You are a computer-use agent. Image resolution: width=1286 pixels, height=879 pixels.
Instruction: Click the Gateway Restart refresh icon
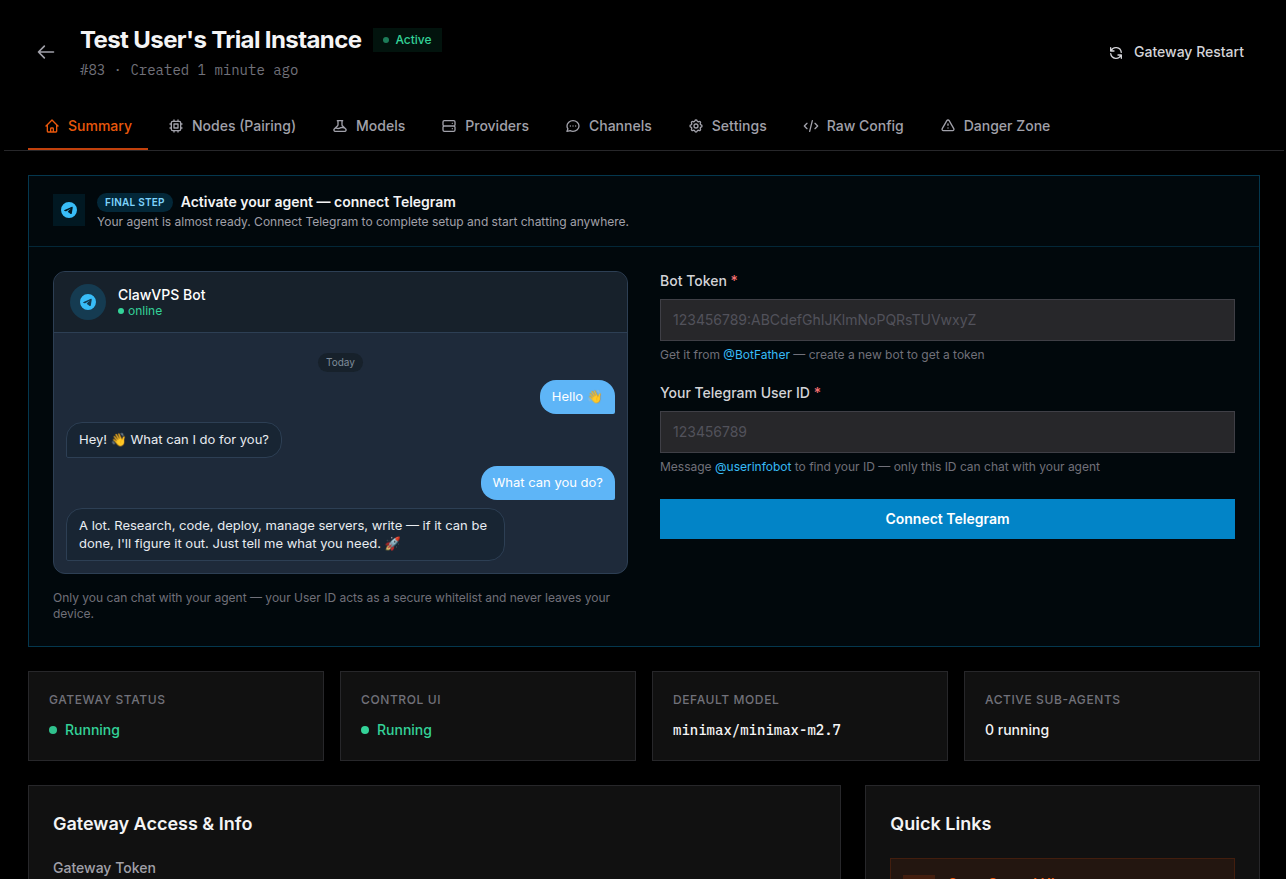tap(1116, 53)
